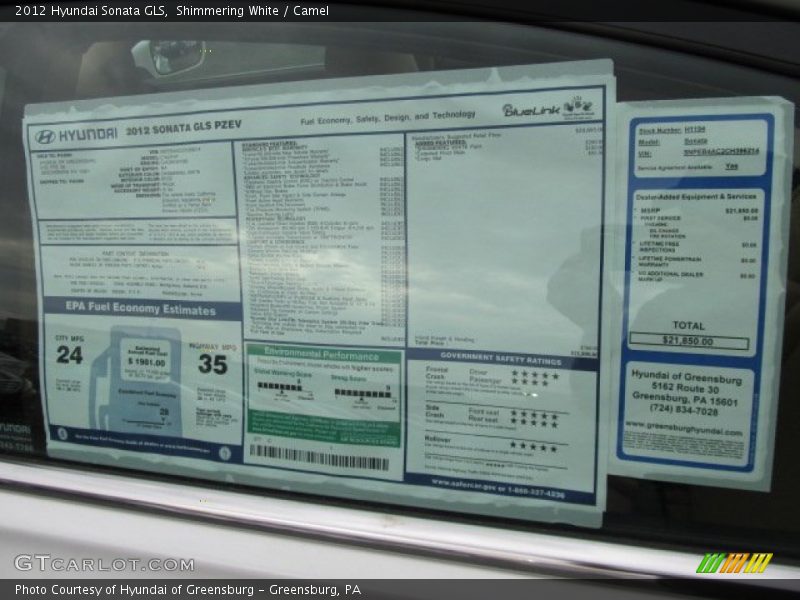800x600 pixels.
Task: Click the 'www.greensburghyundai.com' website address
Action: tap(684, 429)
